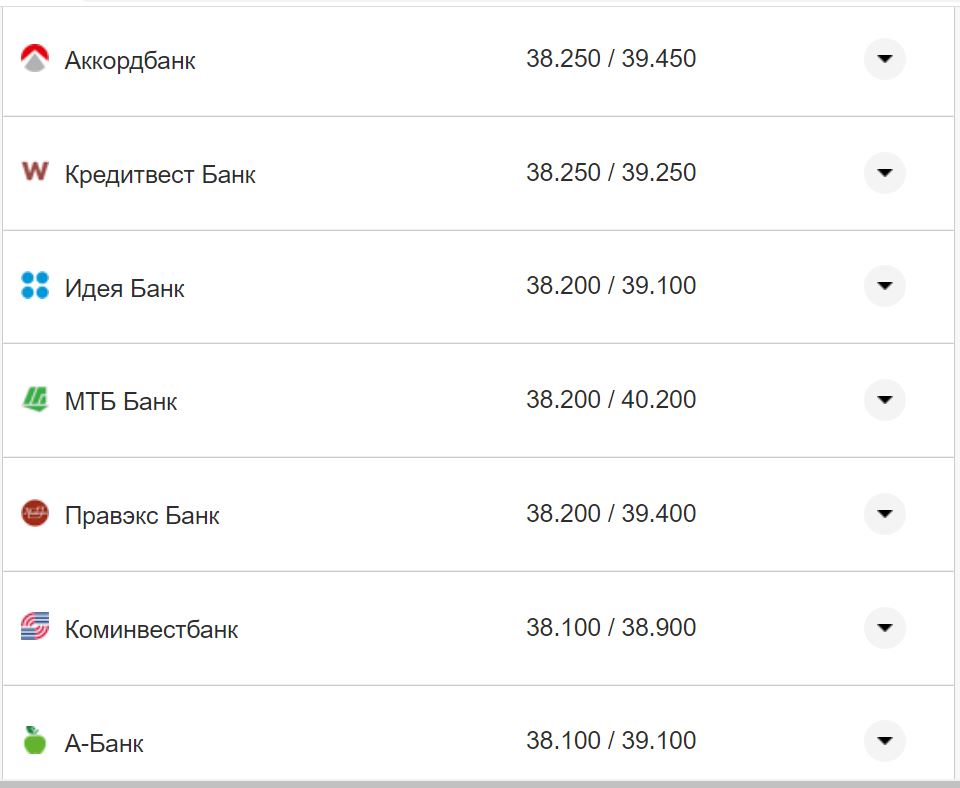Click the Идея Банк blue dots logo

pyautogui.click(x=35, y=286)
